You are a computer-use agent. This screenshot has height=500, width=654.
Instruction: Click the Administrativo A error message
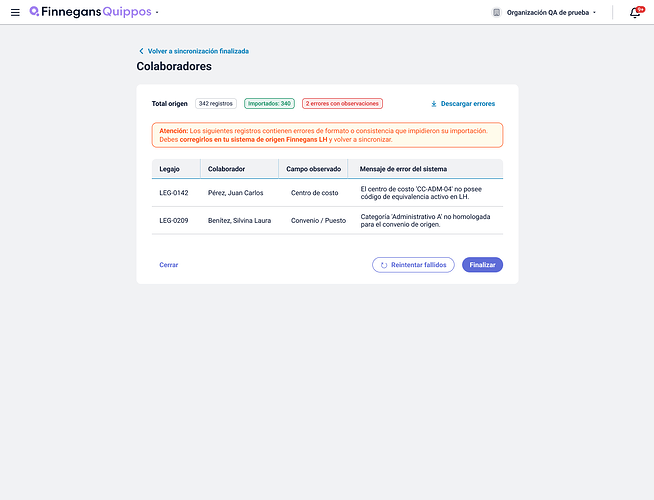point(425,220)
